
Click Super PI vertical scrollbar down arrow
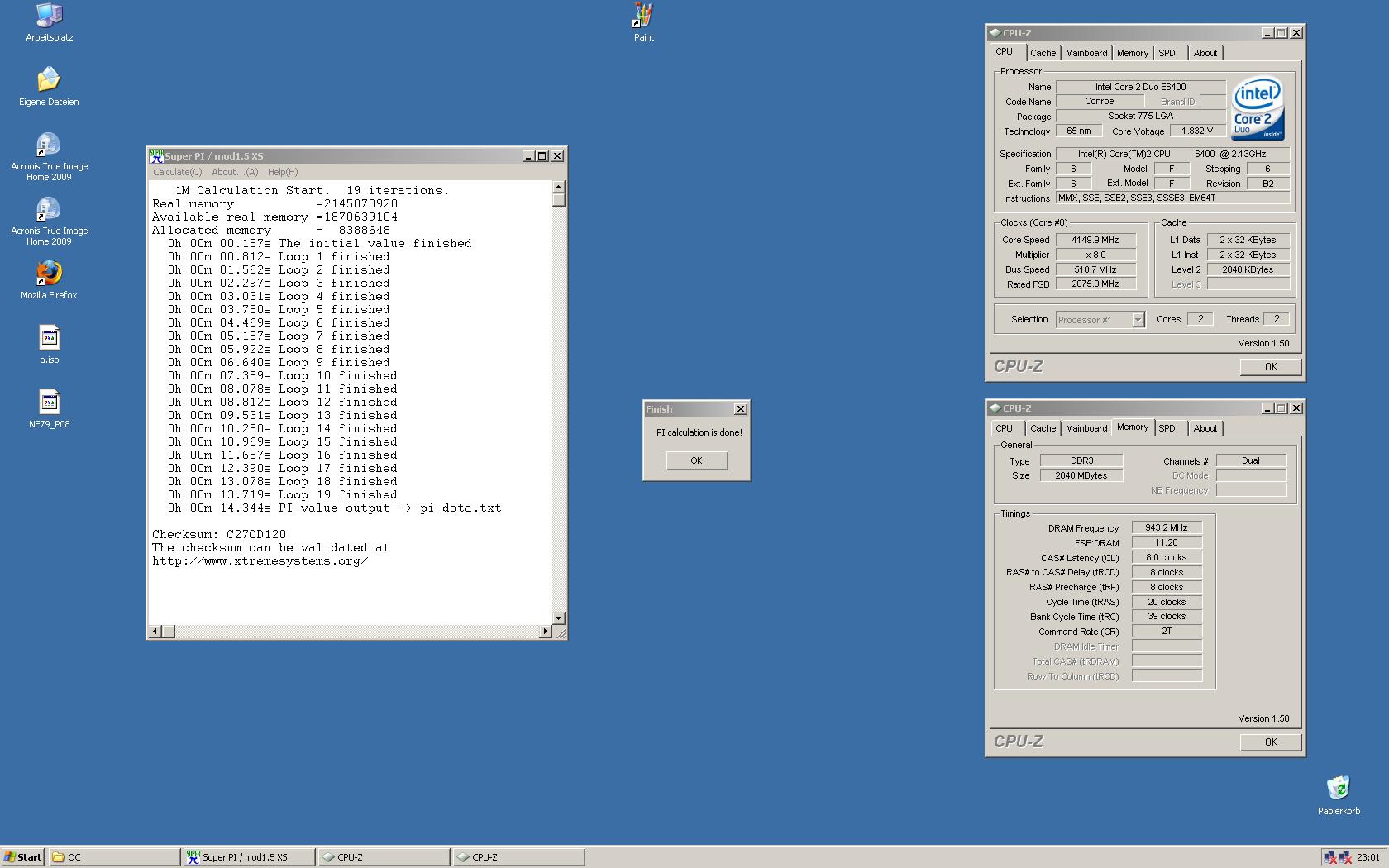pos(558,618)
